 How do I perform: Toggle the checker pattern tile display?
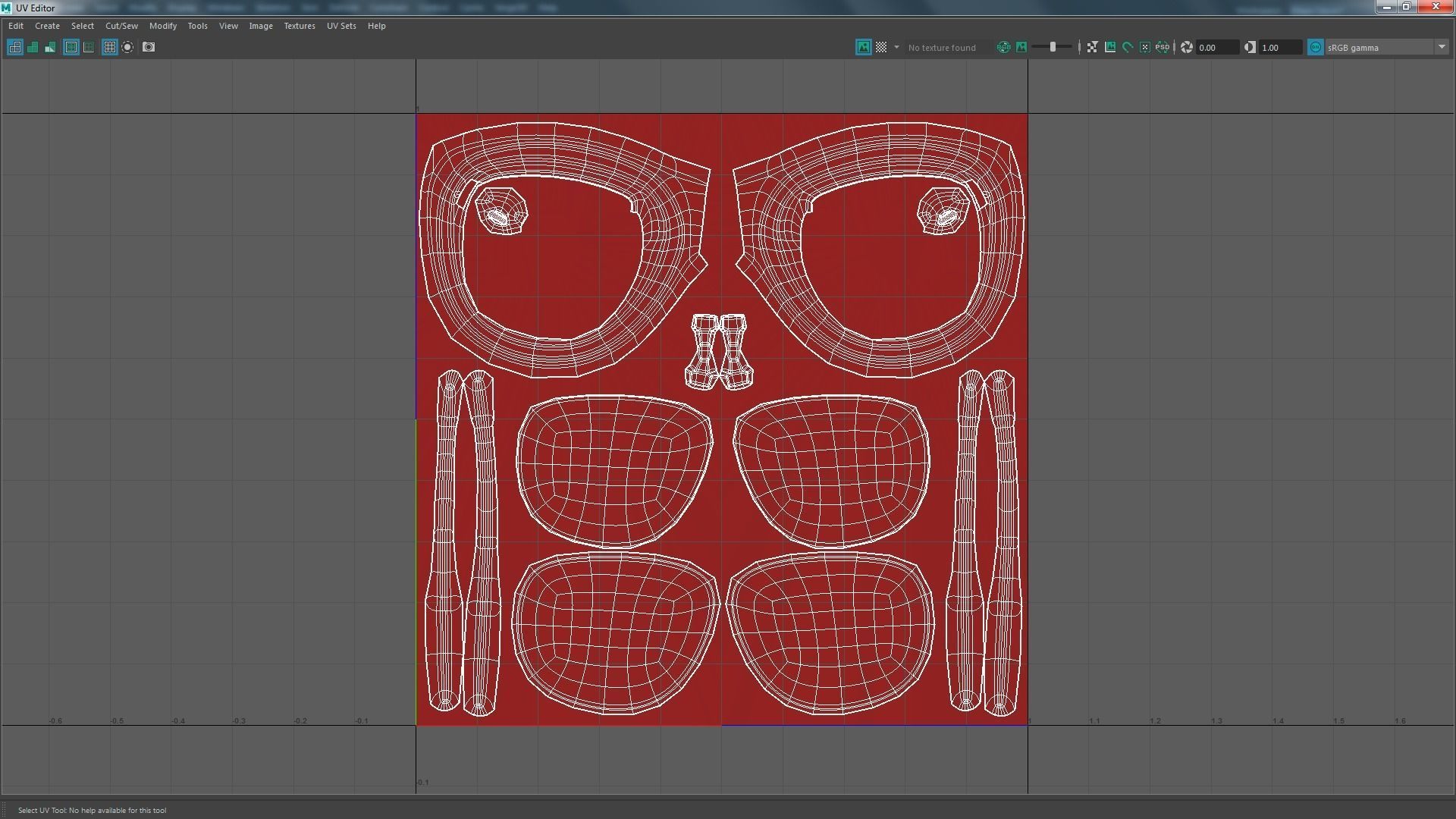[881, 47]
